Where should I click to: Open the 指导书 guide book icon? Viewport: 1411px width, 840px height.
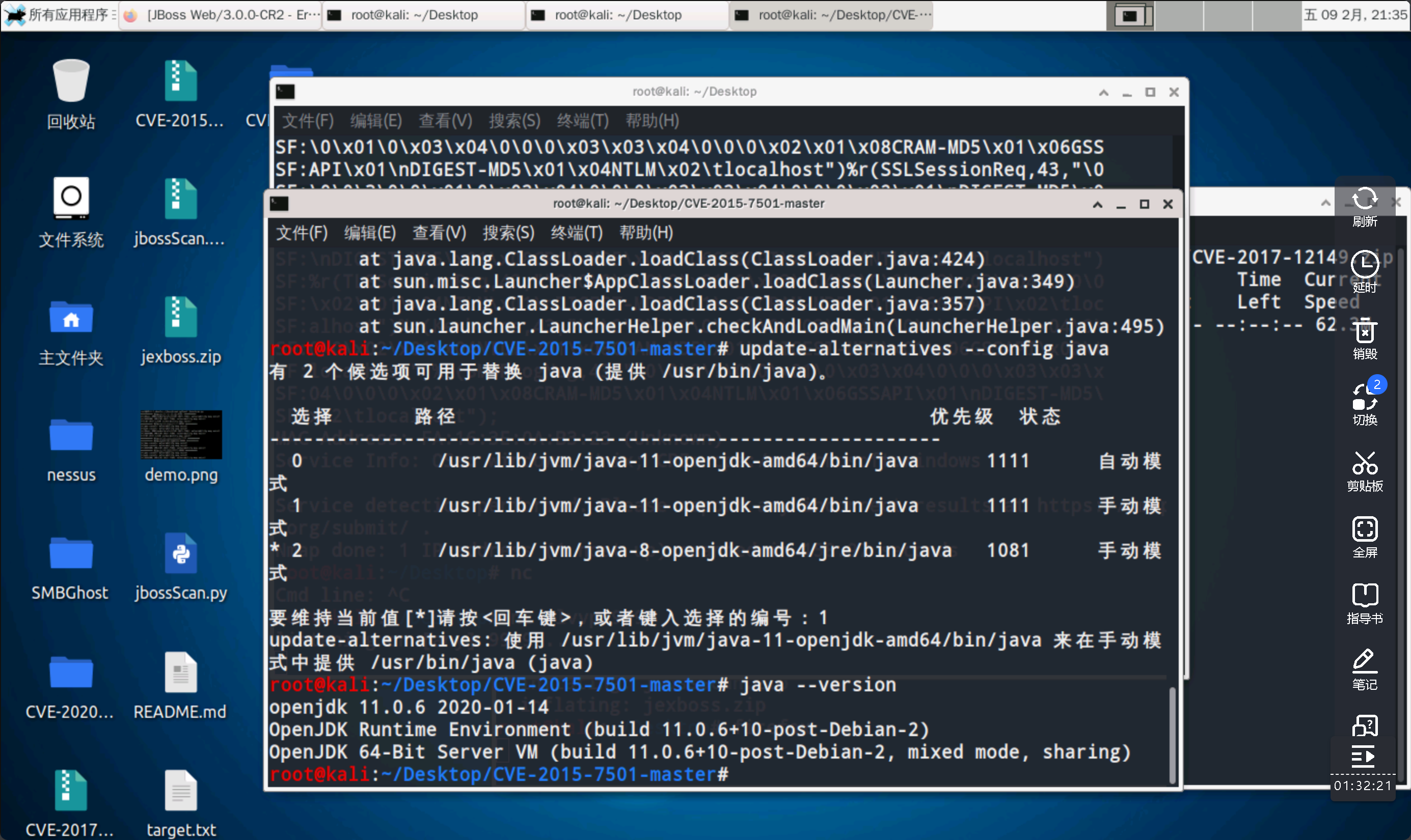(x=1364, y=596)
